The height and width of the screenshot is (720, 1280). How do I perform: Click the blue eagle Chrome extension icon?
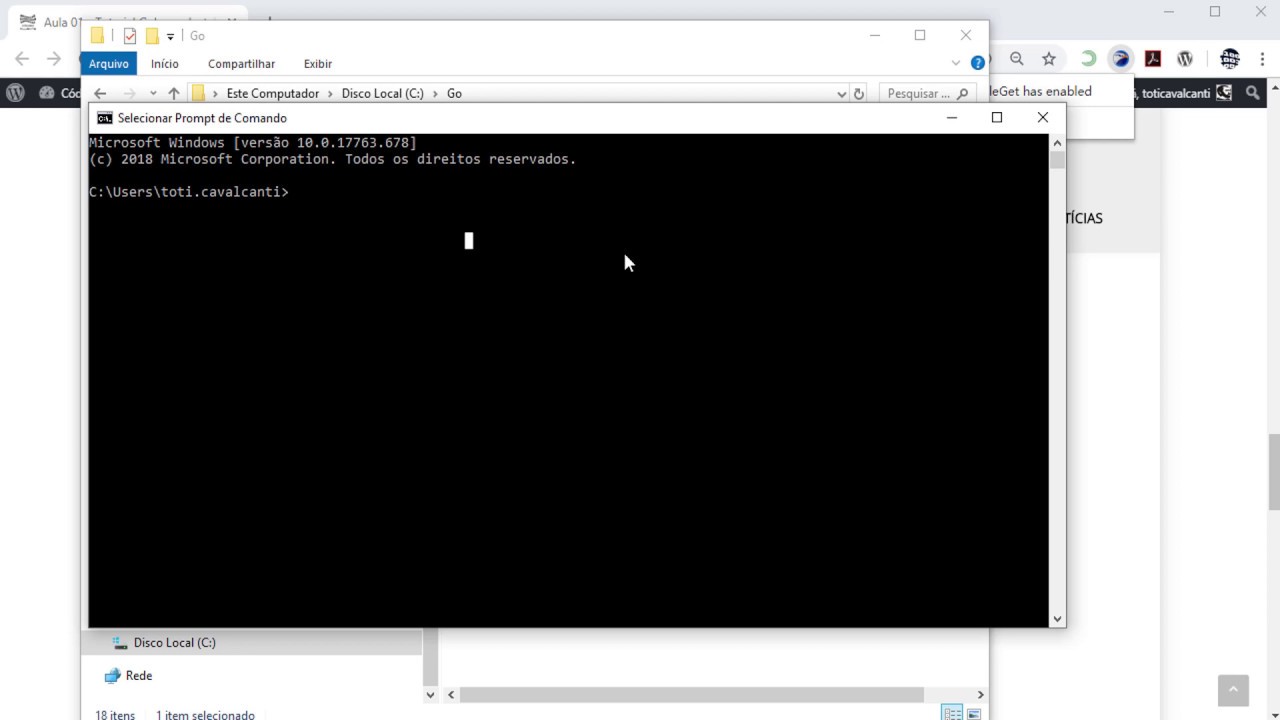pyautogui.click(x=1121, y=59)
